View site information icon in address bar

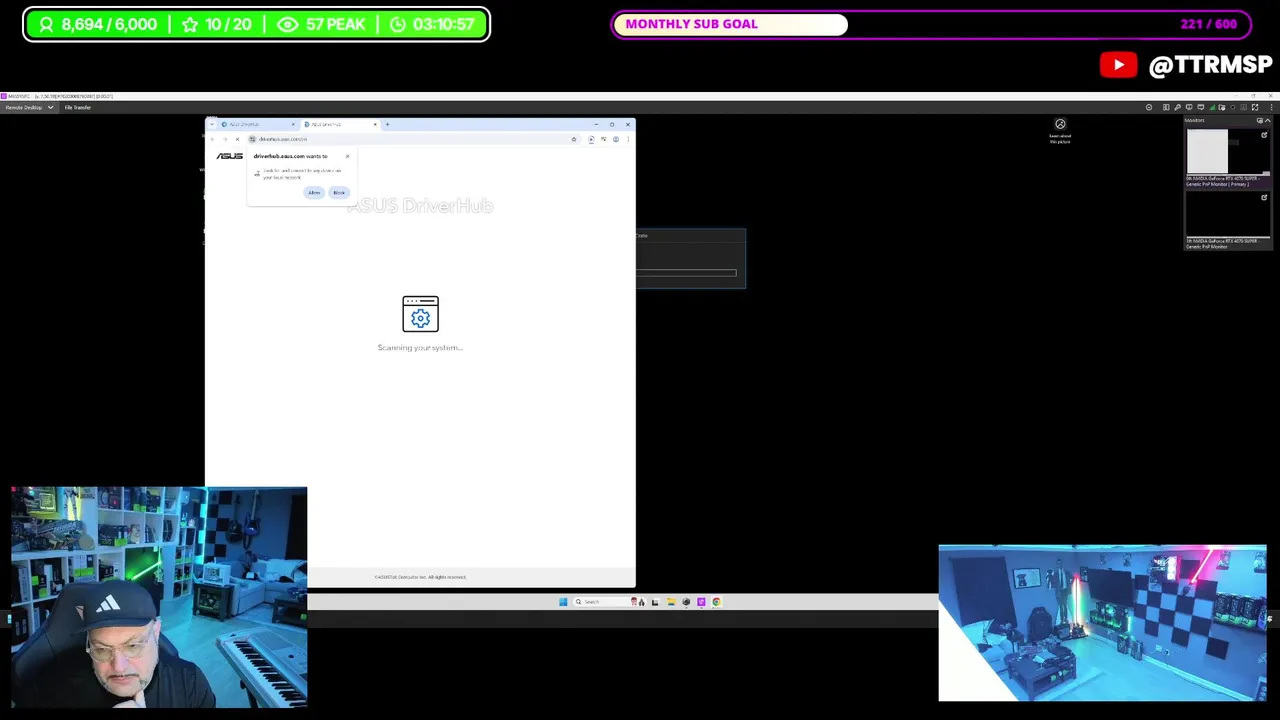coord(252,139)
